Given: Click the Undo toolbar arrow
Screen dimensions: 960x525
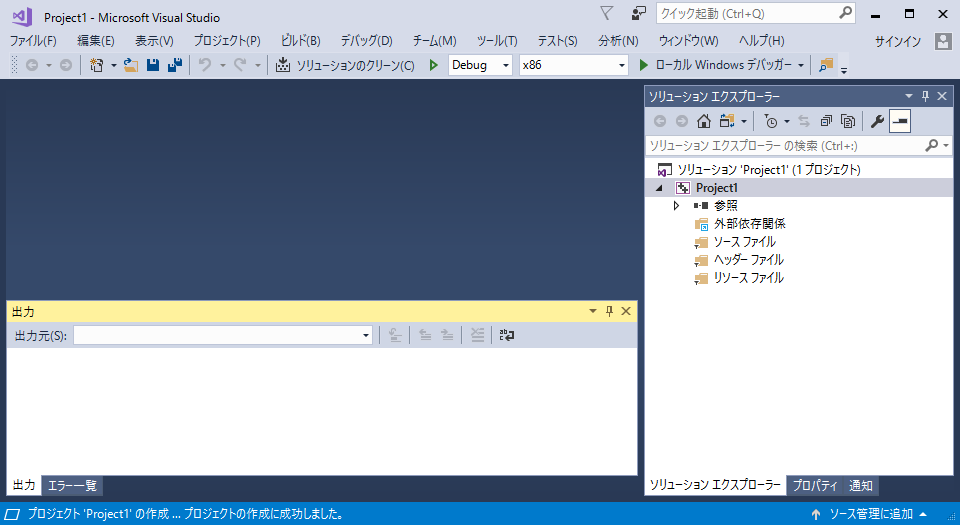Looking at the screenshot, I should pos(205,65).
